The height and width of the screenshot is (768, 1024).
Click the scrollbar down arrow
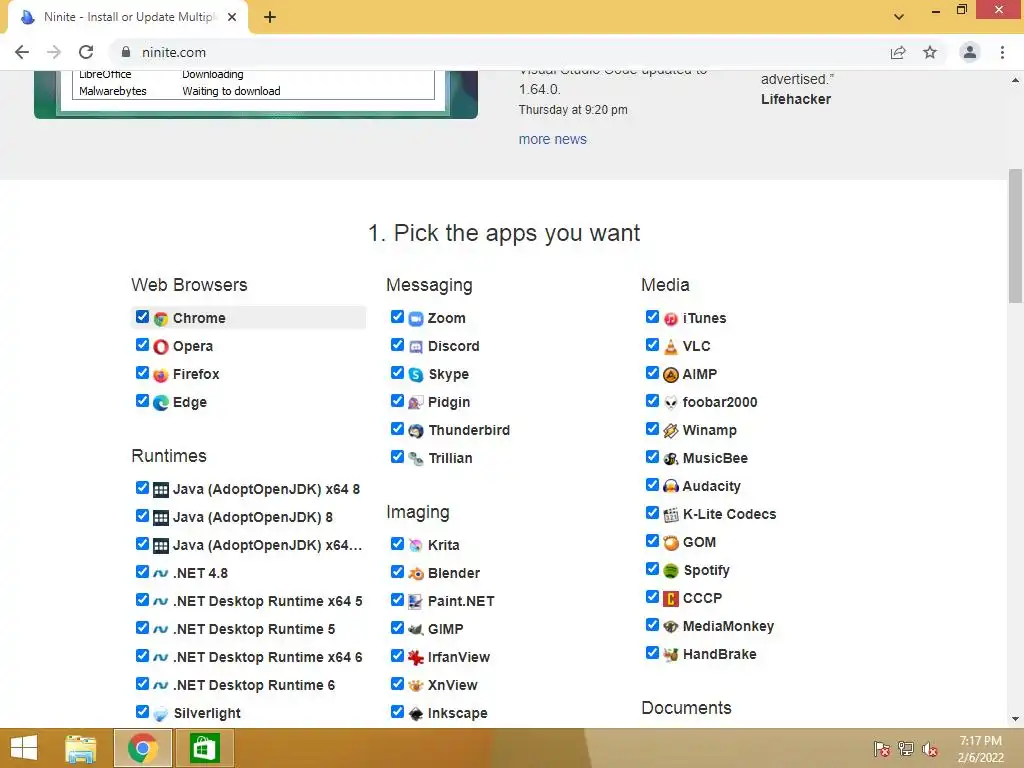click(x=1015, y=720)
